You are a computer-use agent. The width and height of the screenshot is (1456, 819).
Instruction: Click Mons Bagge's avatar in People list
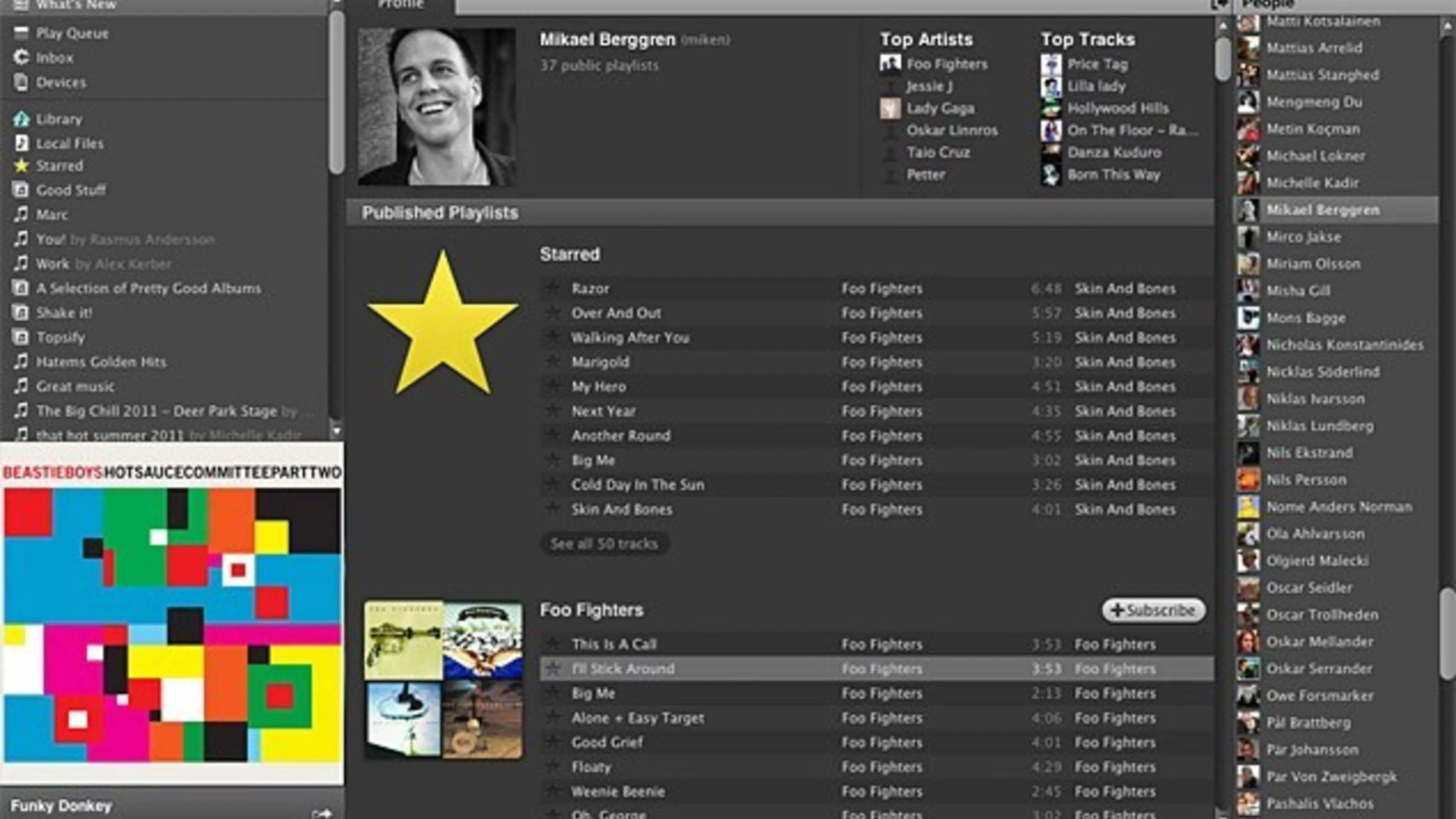1248,318
